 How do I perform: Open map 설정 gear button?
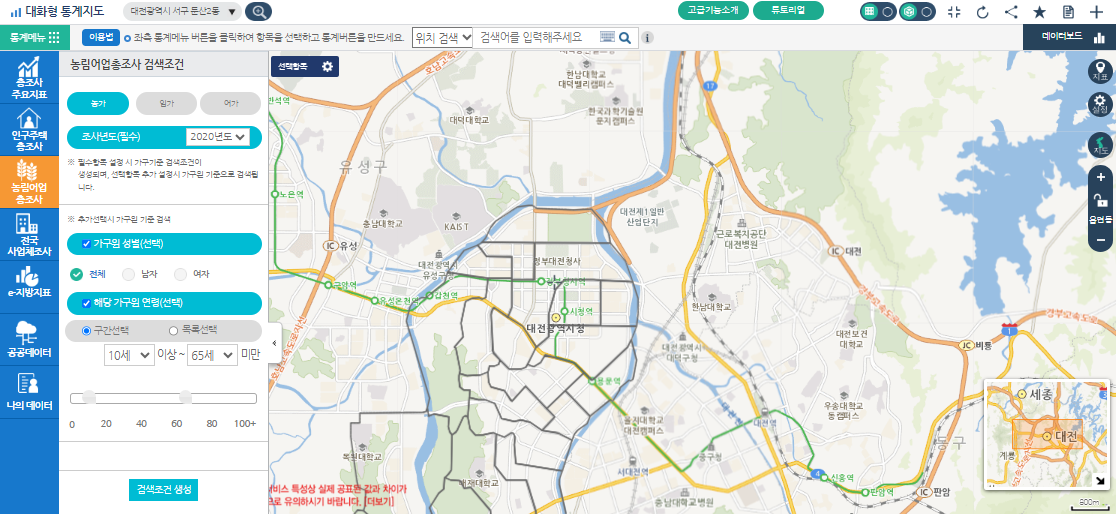1100,104
